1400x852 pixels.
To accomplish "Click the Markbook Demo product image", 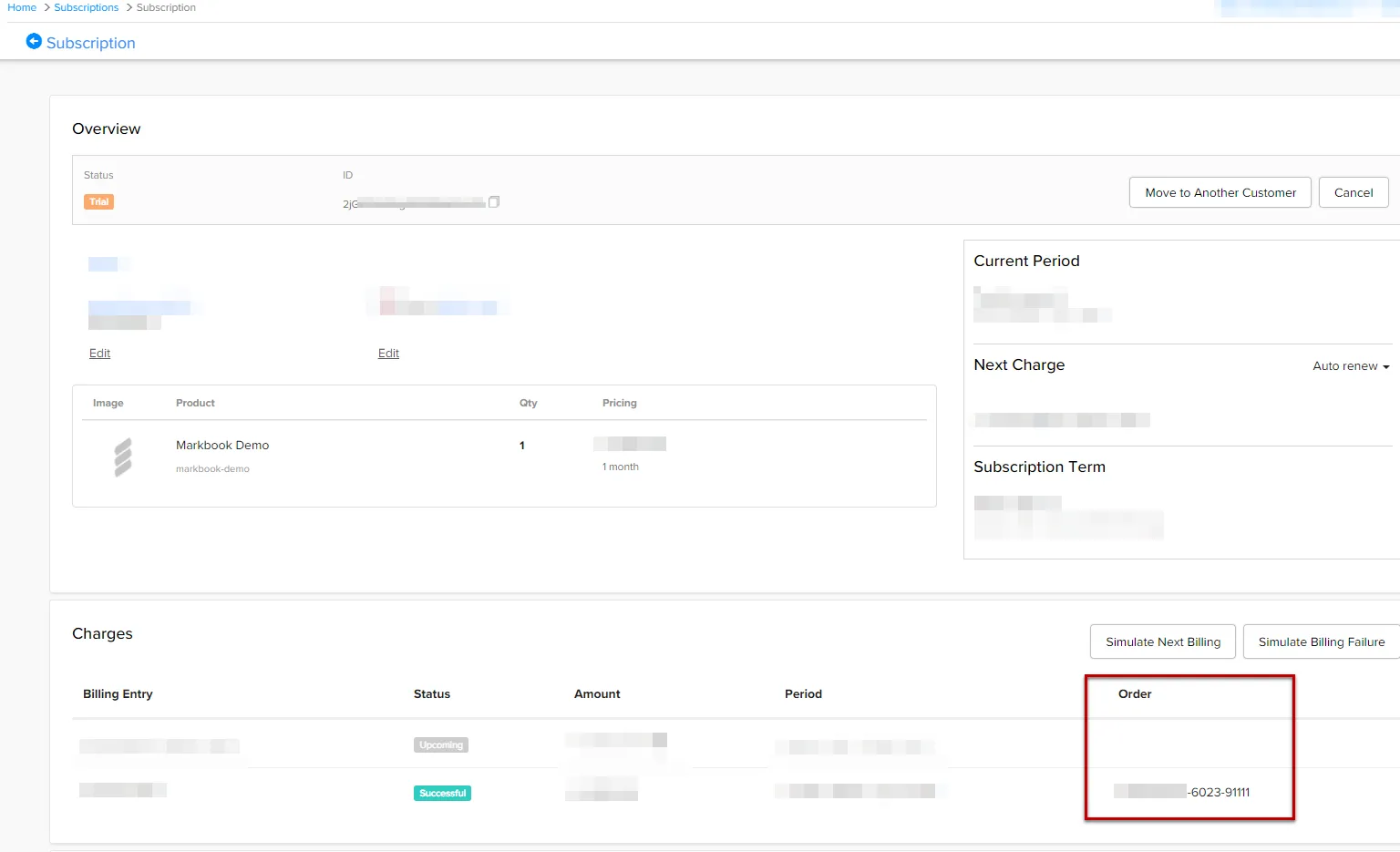I will coord(123,457).
